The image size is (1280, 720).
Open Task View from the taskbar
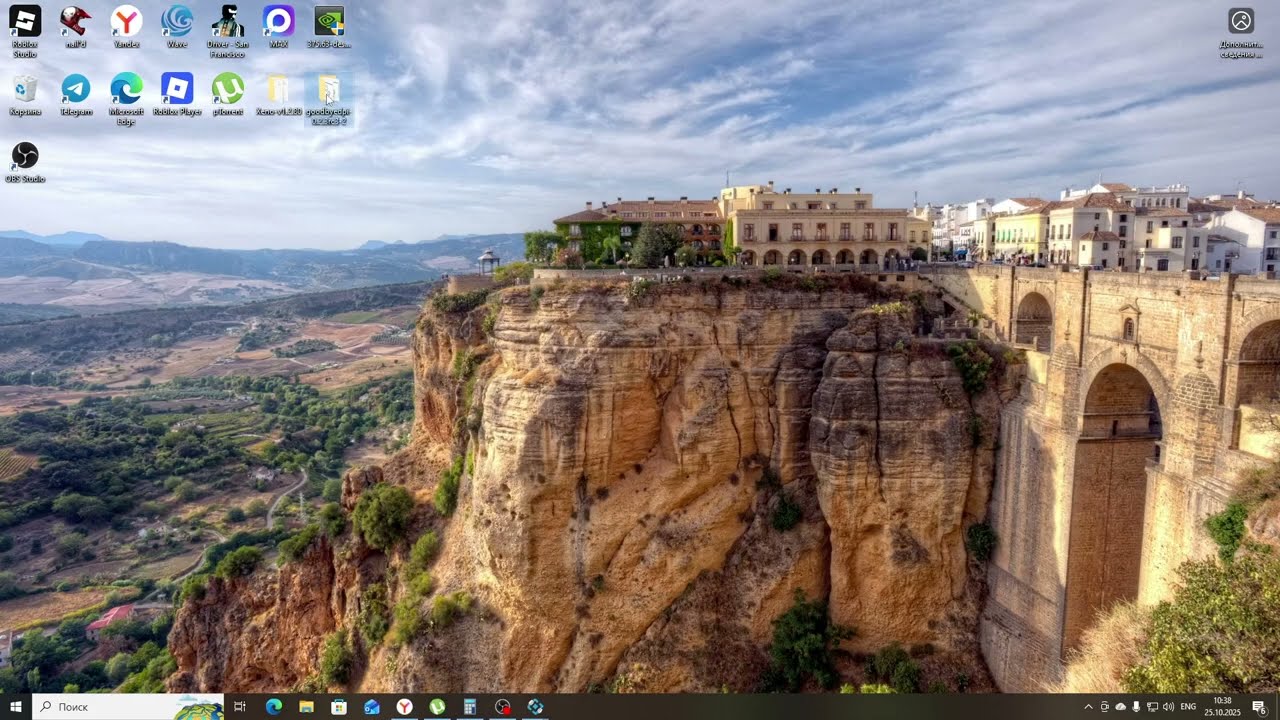(x=240, y=707)
